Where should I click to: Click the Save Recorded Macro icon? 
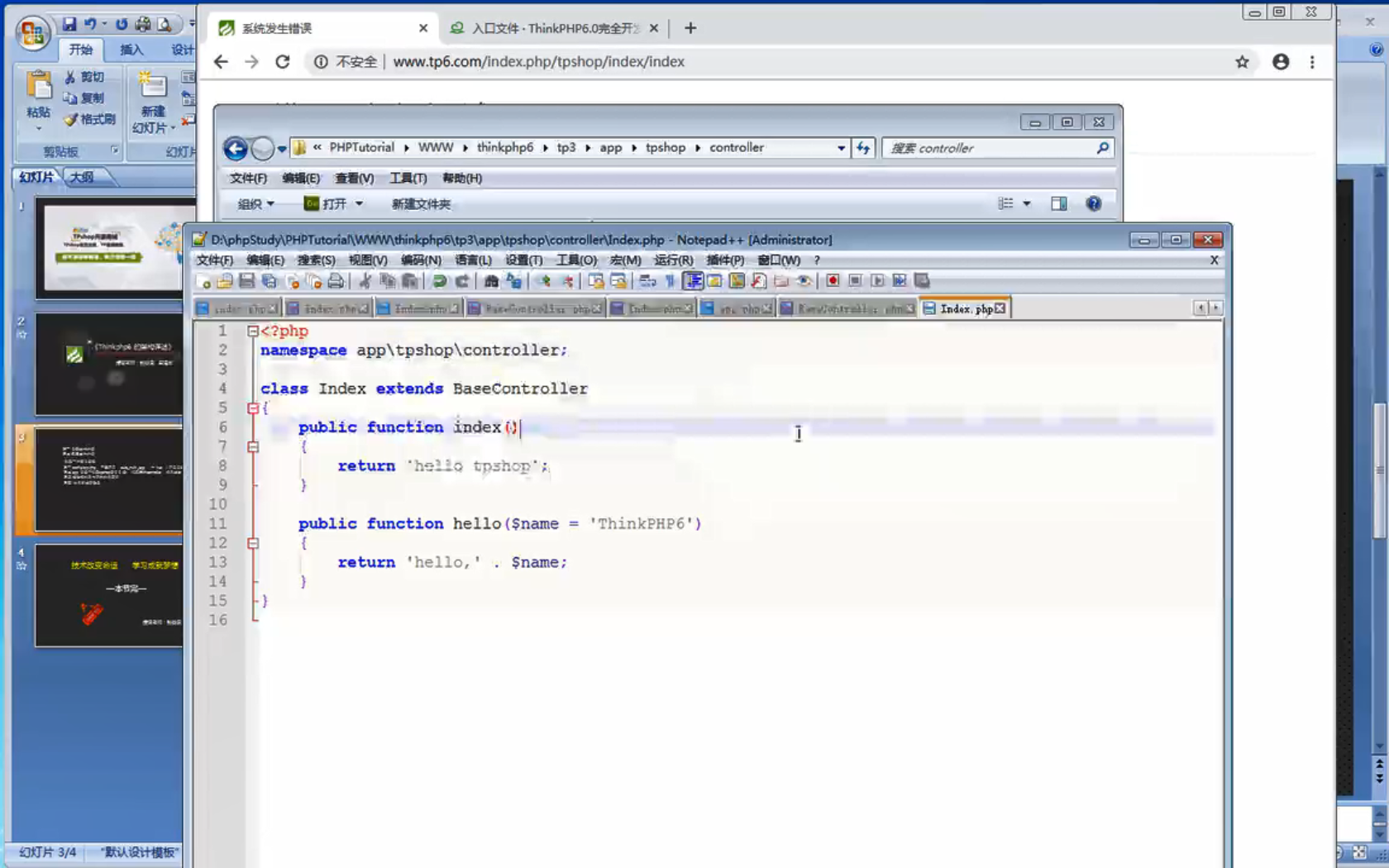point(922,281)
